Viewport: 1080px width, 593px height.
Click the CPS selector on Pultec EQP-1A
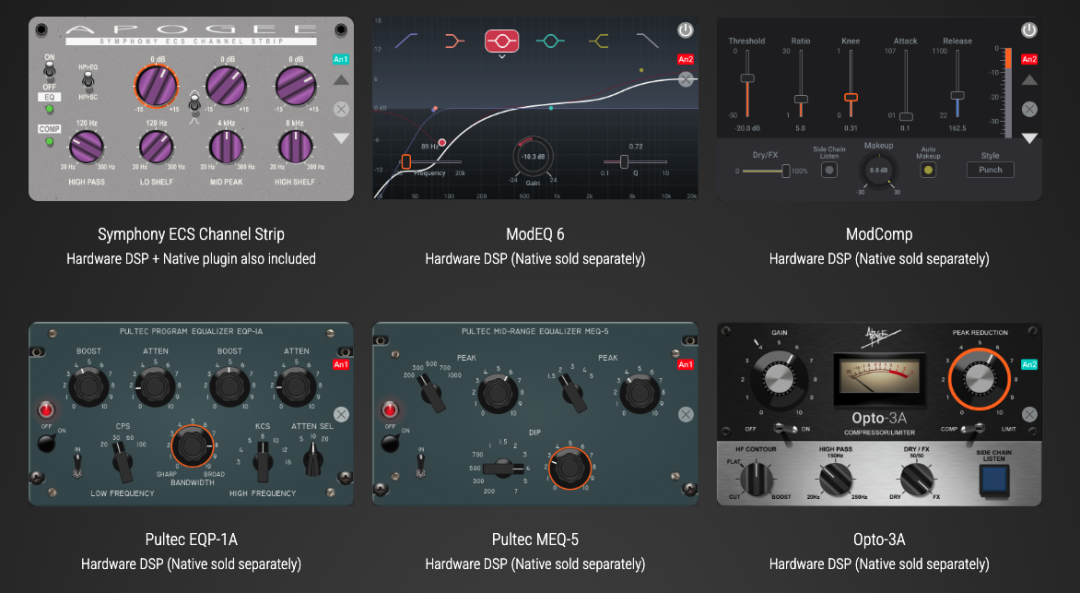(x=122, y=459)
